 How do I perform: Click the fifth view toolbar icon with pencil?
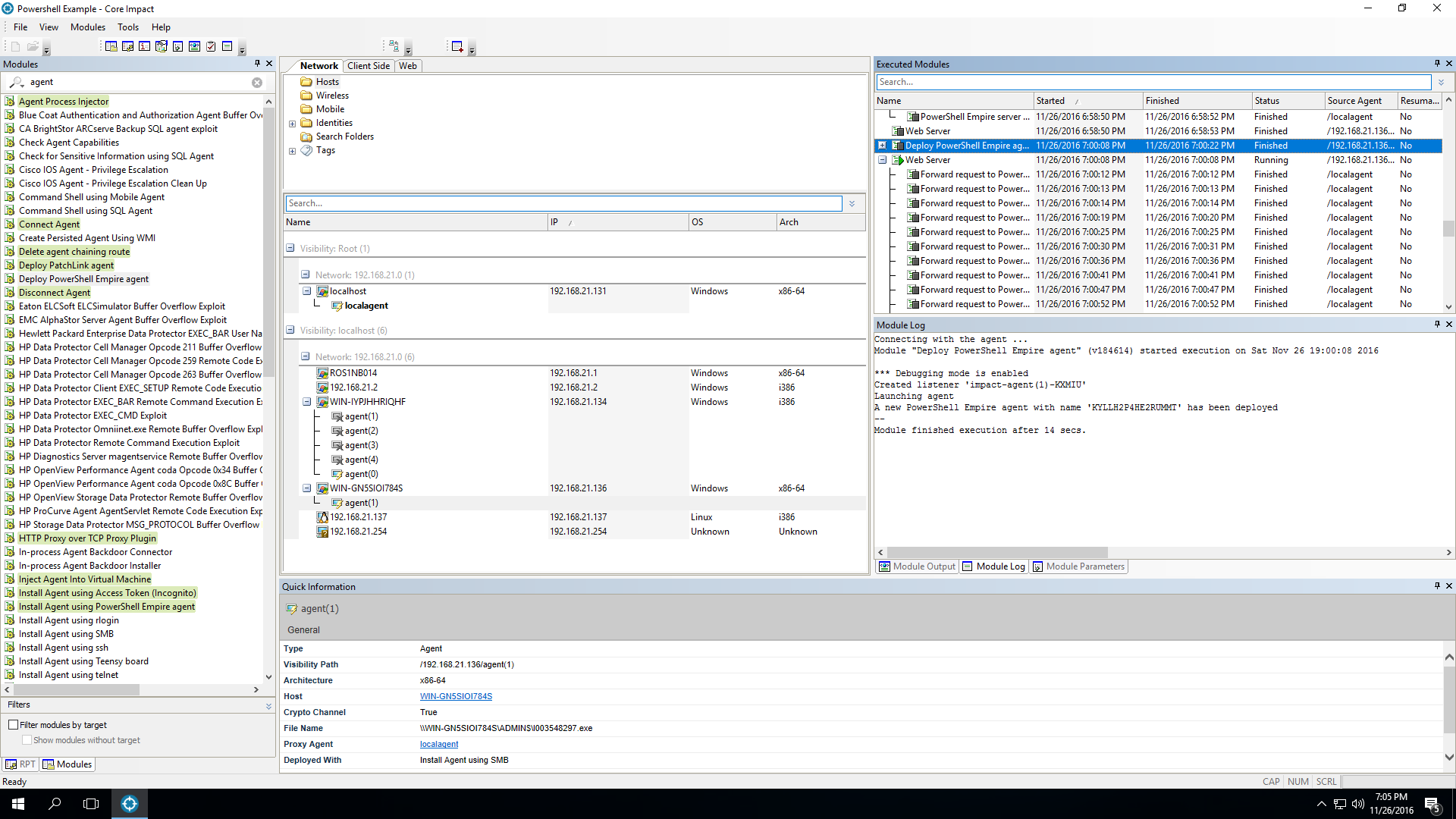click(x=178, y=46)
